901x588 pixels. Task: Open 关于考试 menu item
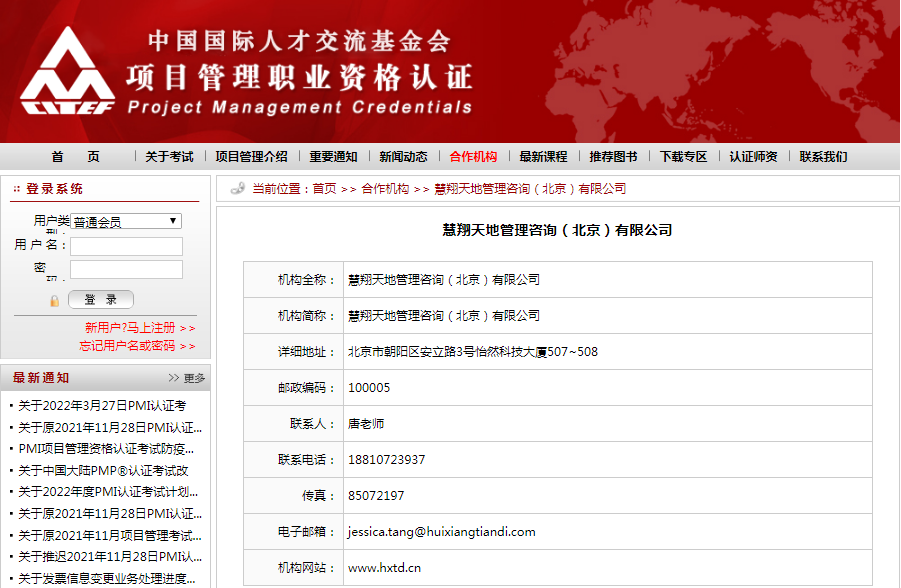[x=169, y=156]
